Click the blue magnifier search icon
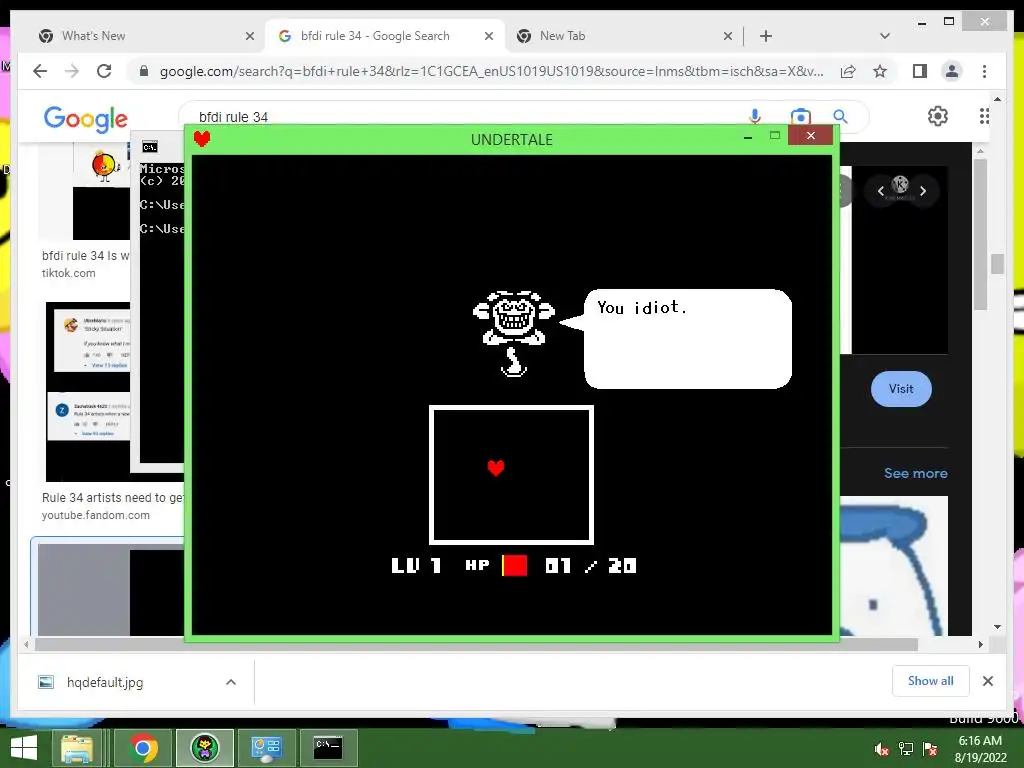Screen dimensions: 1024x768 tap(840, 117)
